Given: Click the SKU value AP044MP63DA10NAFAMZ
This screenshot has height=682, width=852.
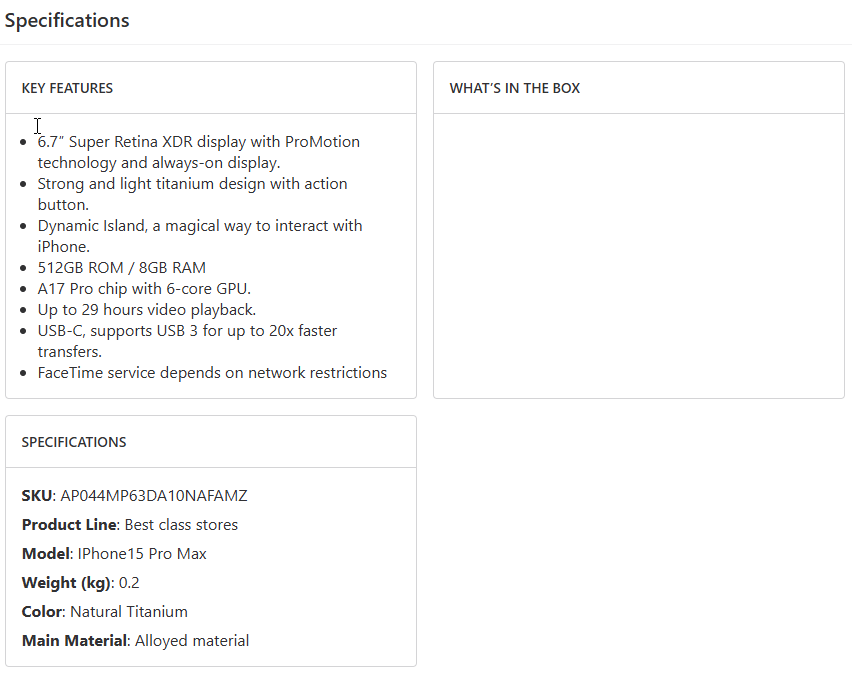Looking at the screenshot, I should tap(153, 496).
